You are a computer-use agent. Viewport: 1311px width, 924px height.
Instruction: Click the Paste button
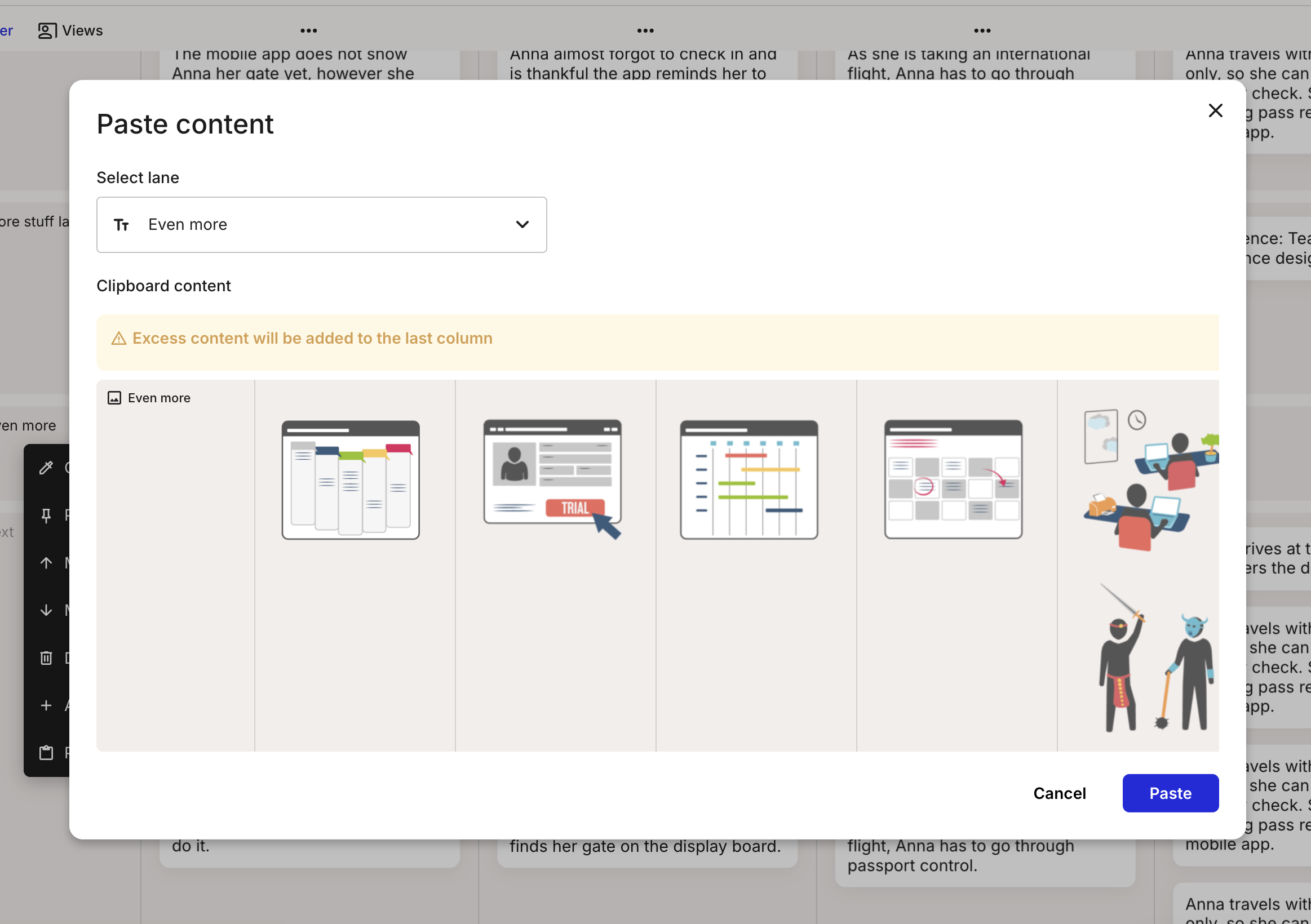(1170, 793)
